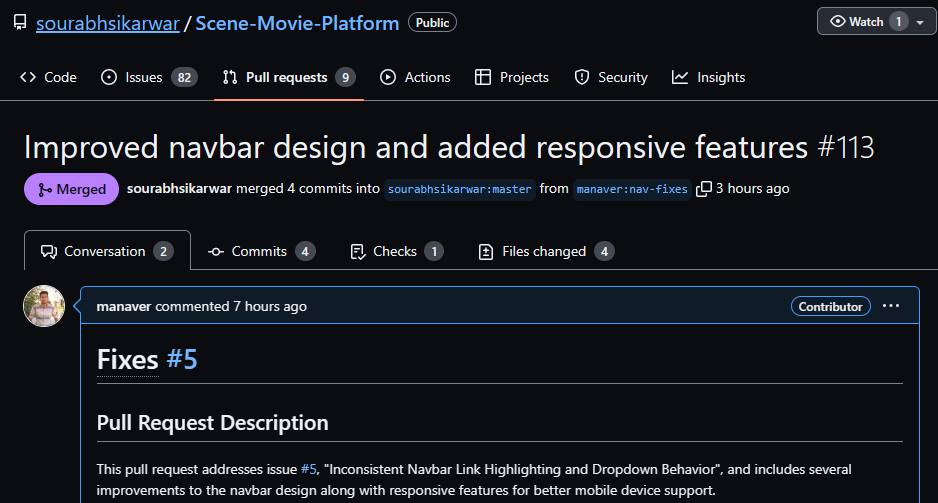Click the 3 hours ago merge timestamp

click(x=753, y=188)
